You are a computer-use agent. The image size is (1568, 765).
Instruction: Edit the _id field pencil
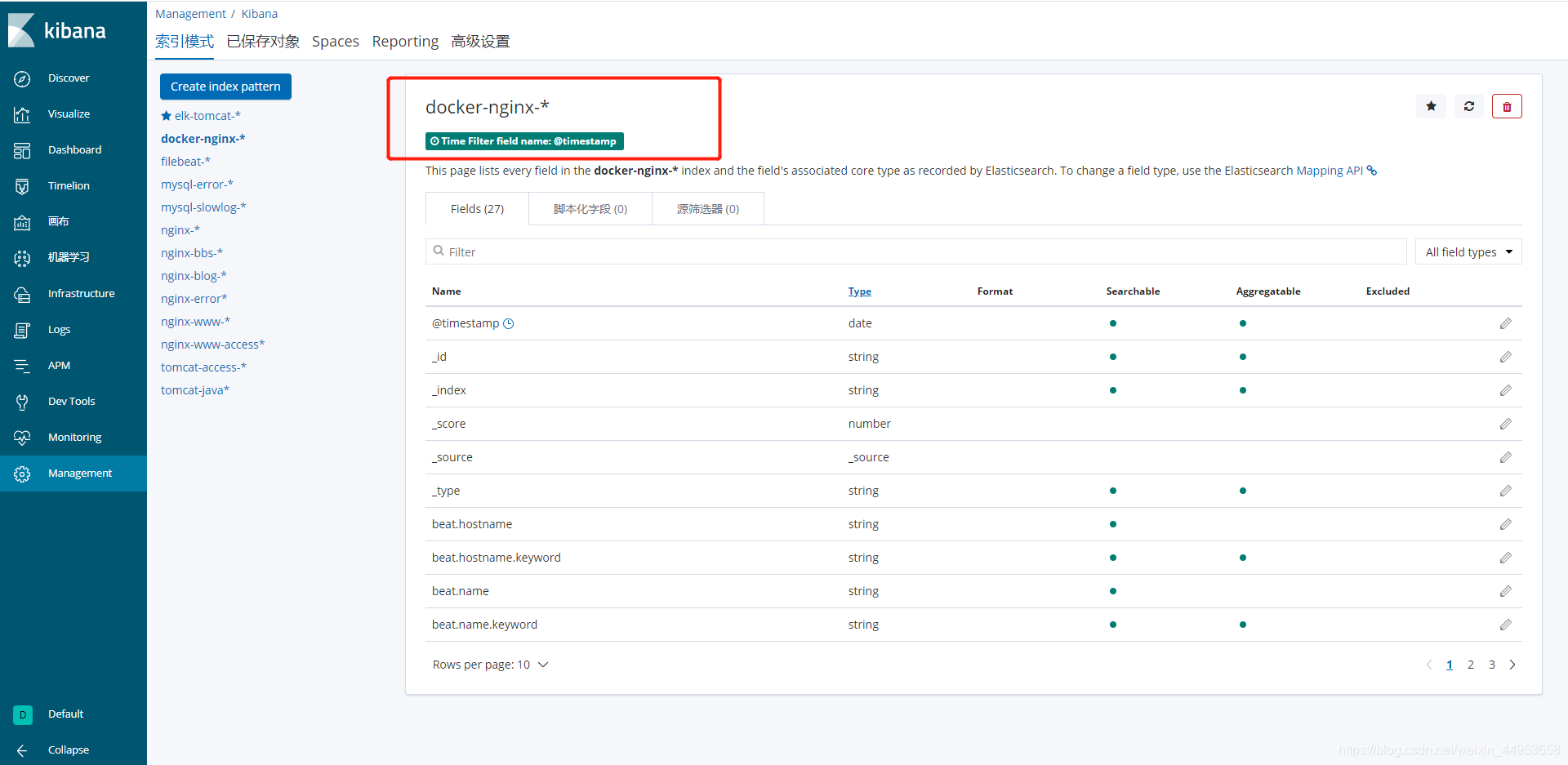[1505, 357]
